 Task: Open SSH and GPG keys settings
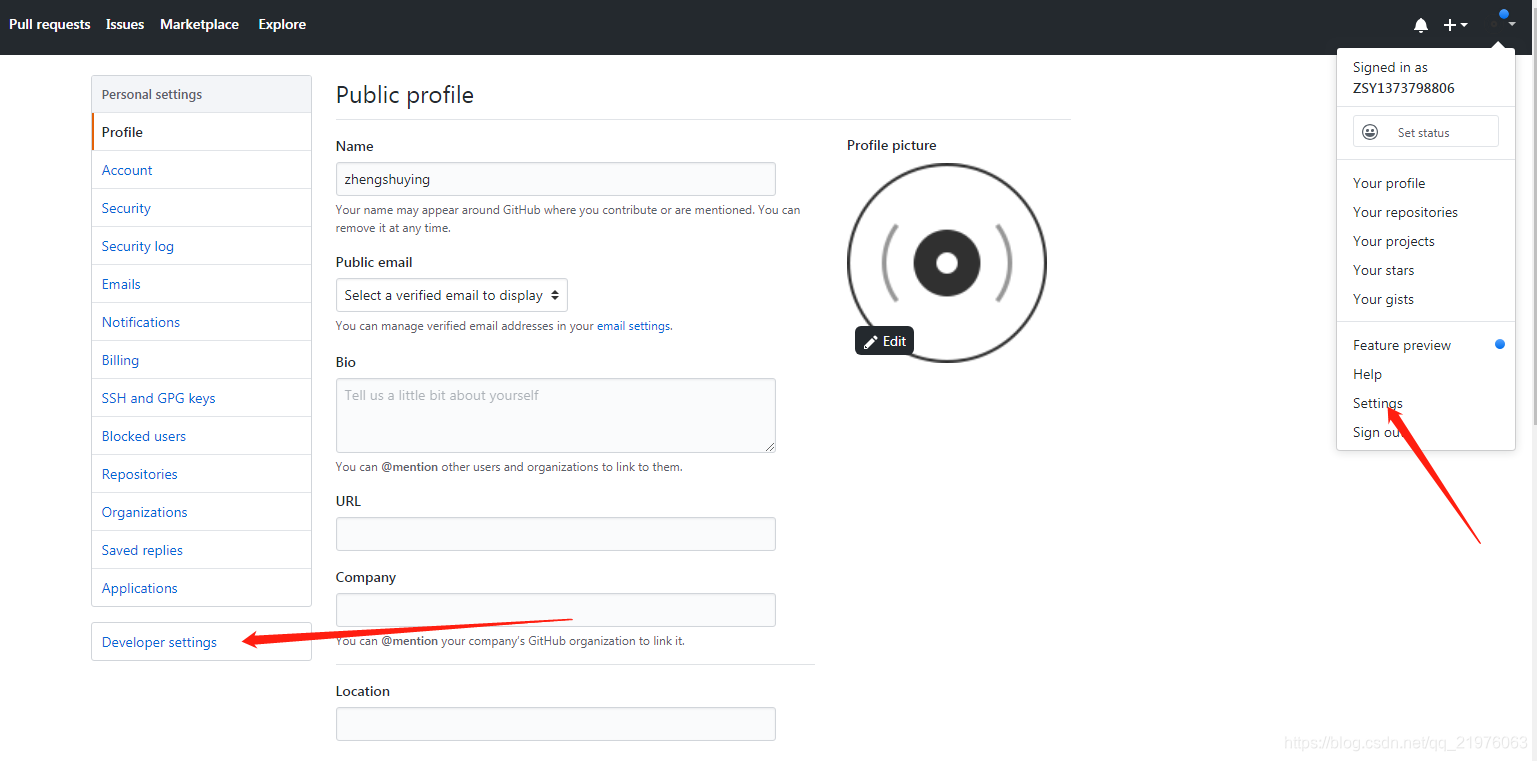[x=202, y=398]
